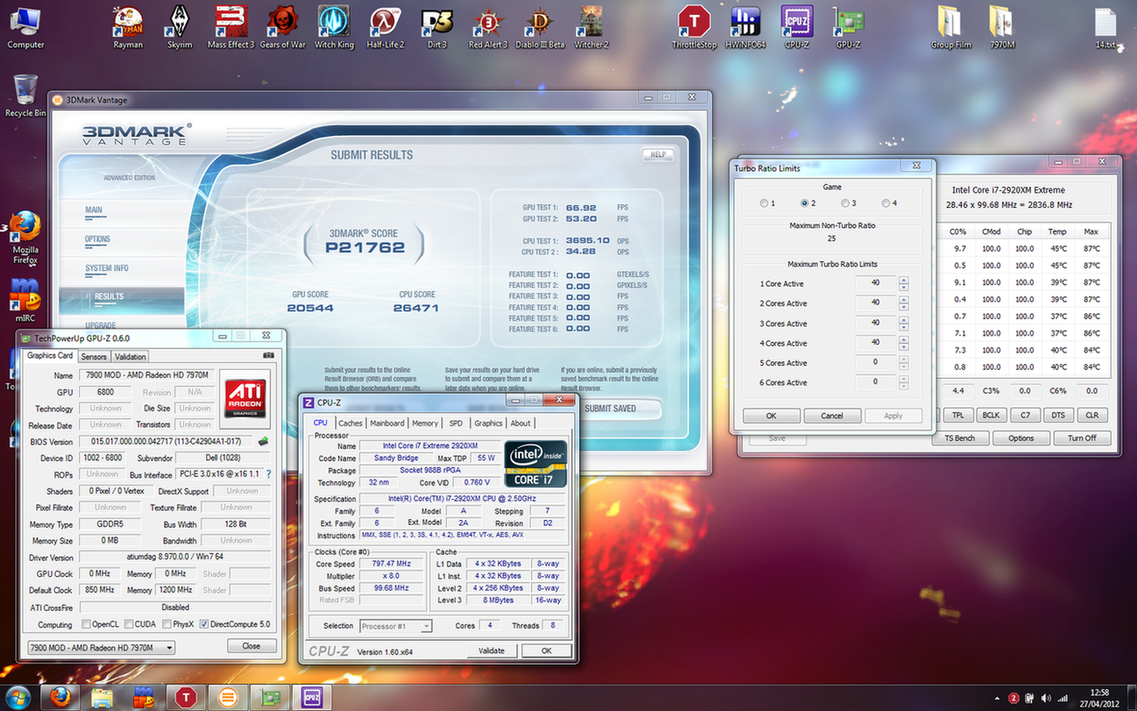Viewport: 1137px width, 711px height.
Task: Select Game profile radio button 4
Action: (885, 204)
